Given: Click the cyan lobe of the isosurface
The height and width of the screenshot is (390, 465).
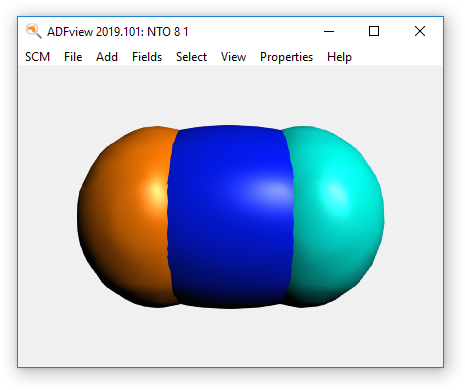Looking at the screenshot, I should (x=337, y=217).
